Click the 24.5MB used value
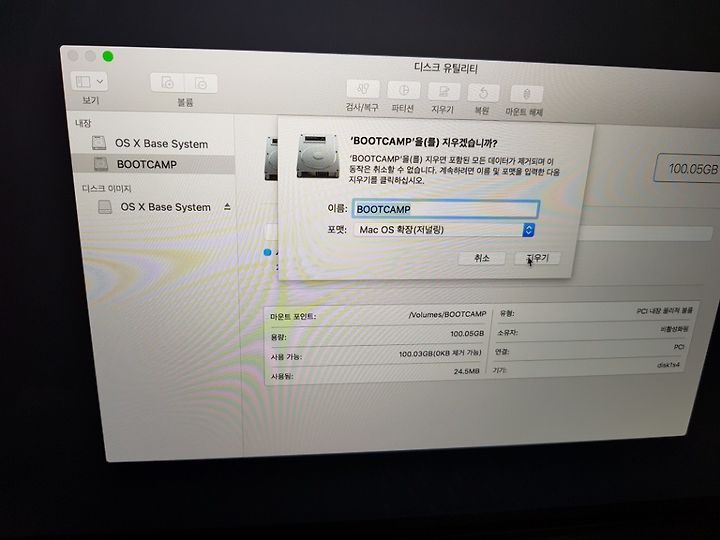 [x=467, y=371]
